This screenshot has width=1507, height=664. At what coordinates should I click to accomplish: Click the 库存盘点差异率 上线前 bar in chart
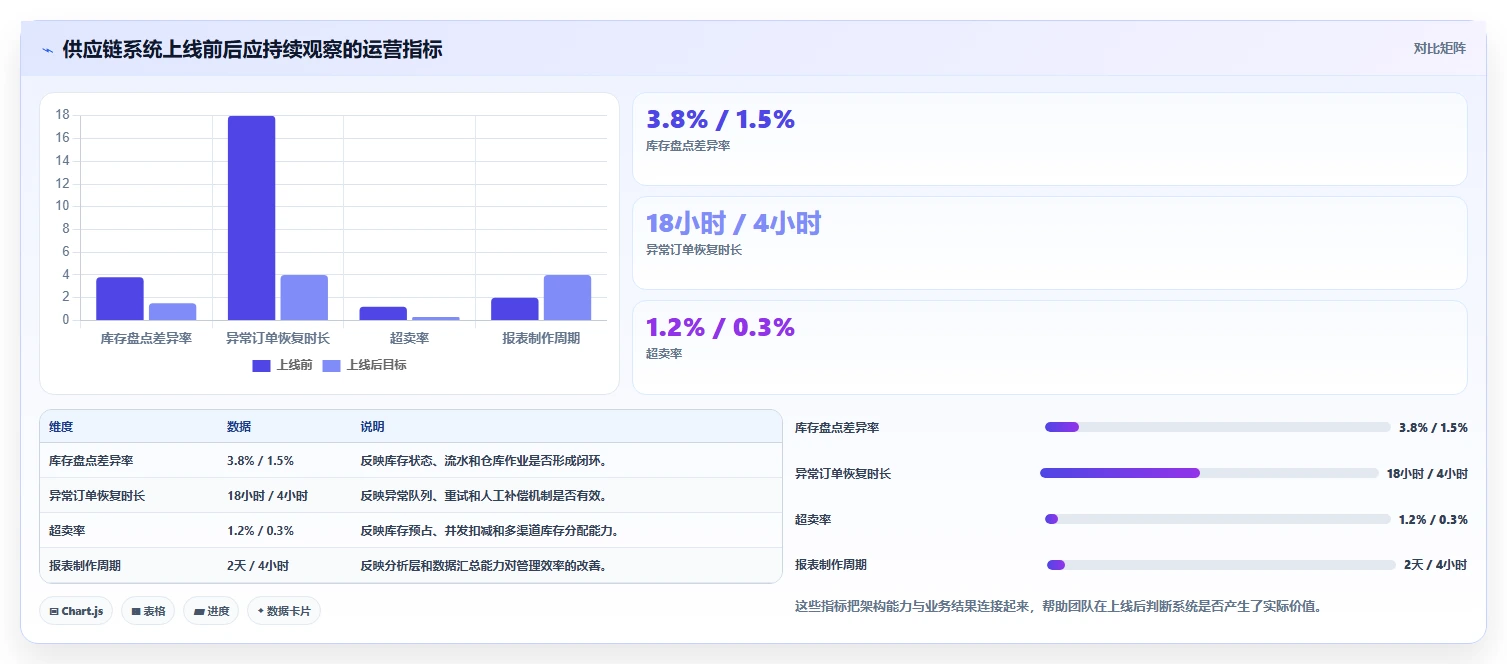tap(120, 299)
